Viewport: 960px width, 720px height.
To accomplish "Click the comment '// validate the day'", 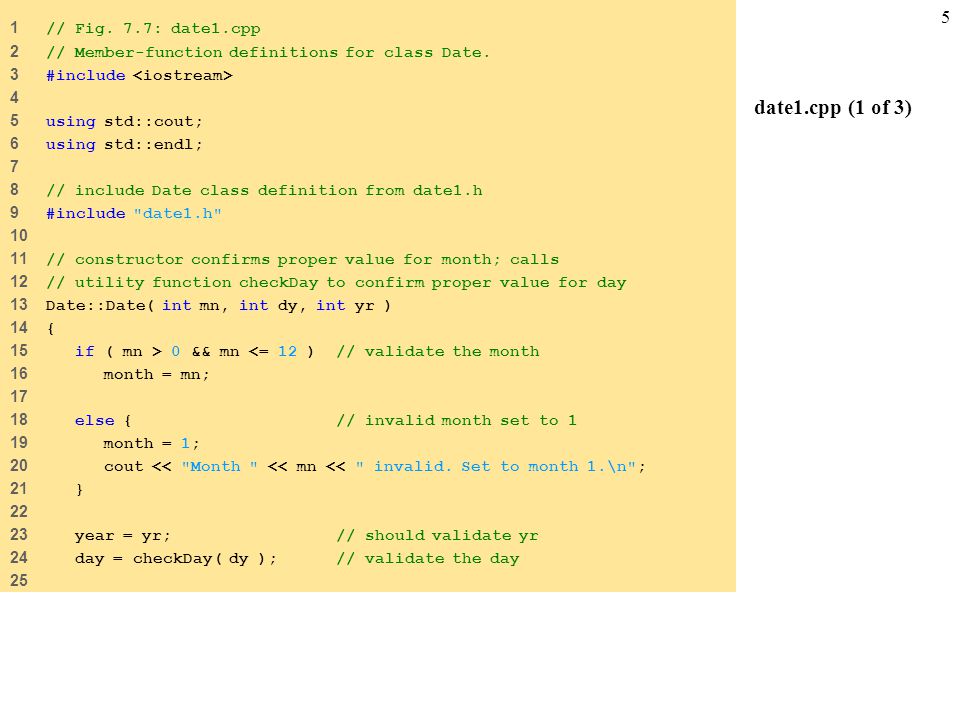I will point(427,558).
